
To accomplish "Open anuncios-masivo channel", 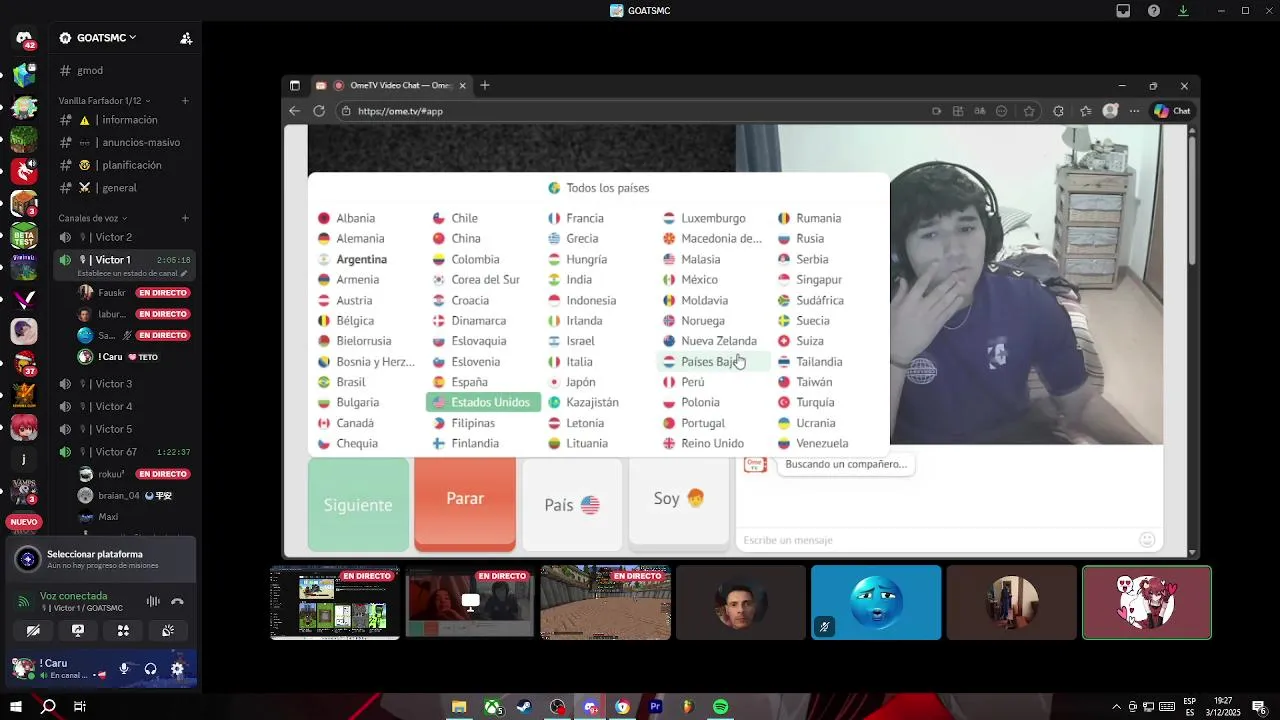I will coord(125,143).
